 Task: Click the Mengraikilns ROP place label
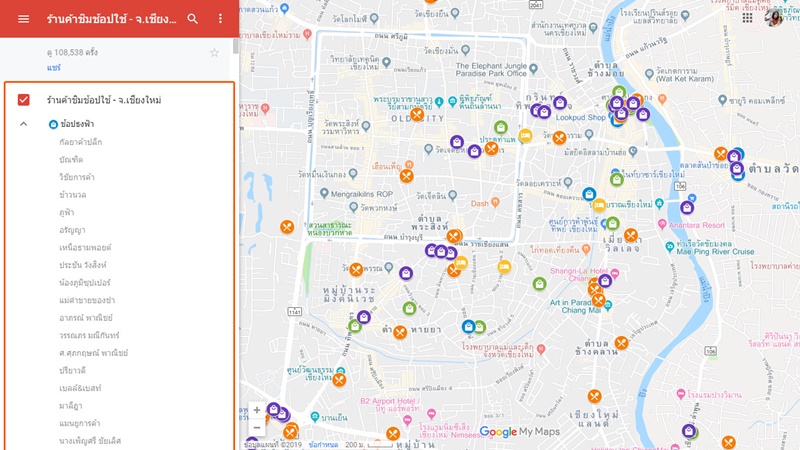[361, 194]
